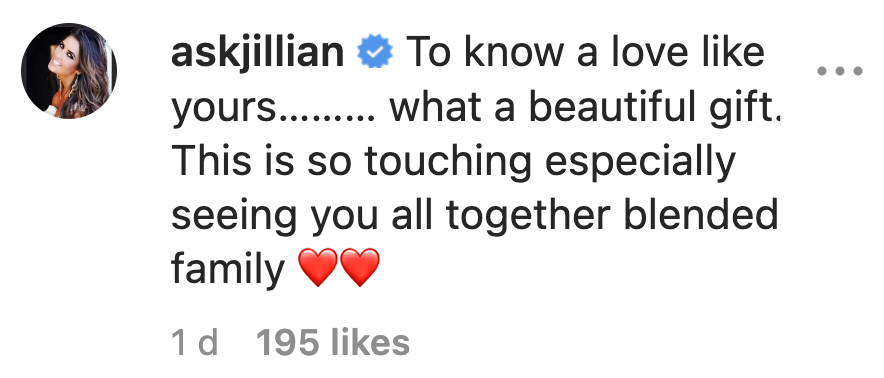Image resolution: width=884 pixels, height=378 pixels.
Task: Click the blue verified badge
Action: [375, 54]
